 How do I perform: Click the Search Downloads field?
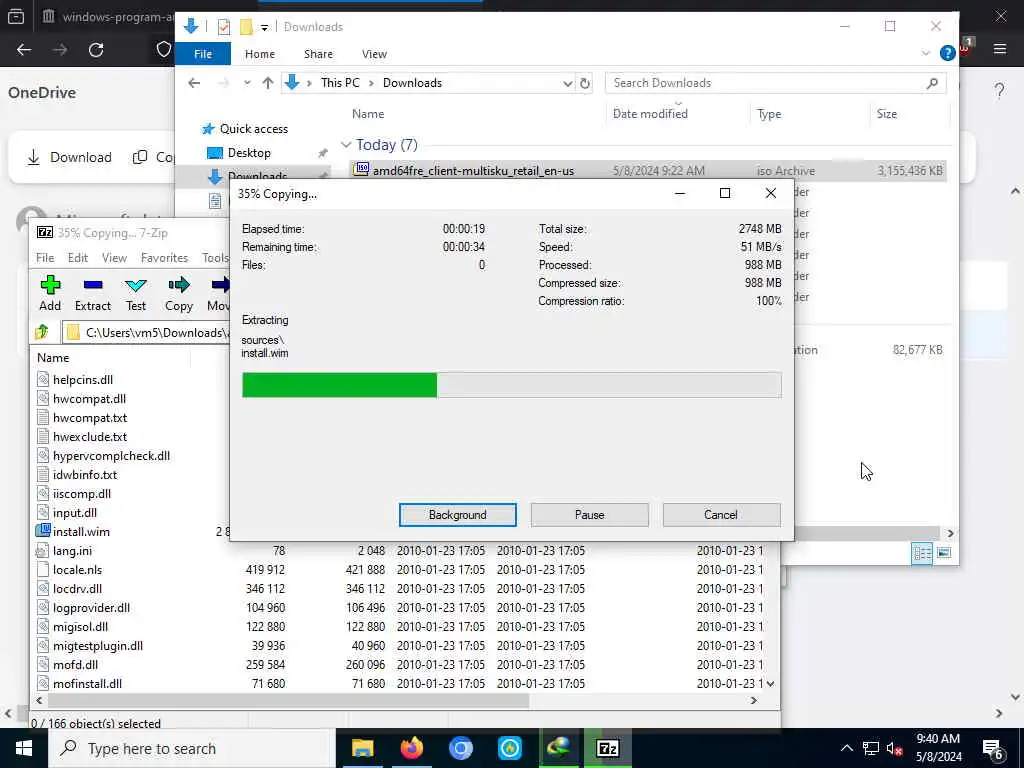(775, 83)
